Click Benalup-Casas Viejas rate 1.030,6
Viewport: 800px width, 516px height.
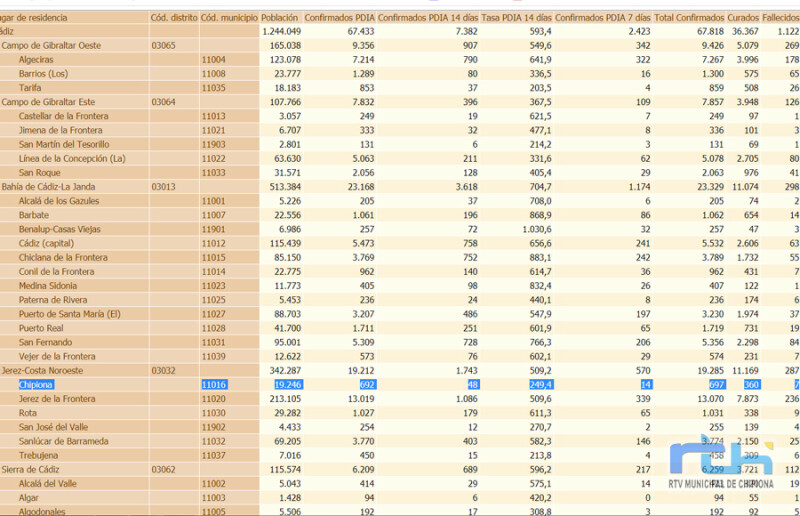[x=537, y=229]
